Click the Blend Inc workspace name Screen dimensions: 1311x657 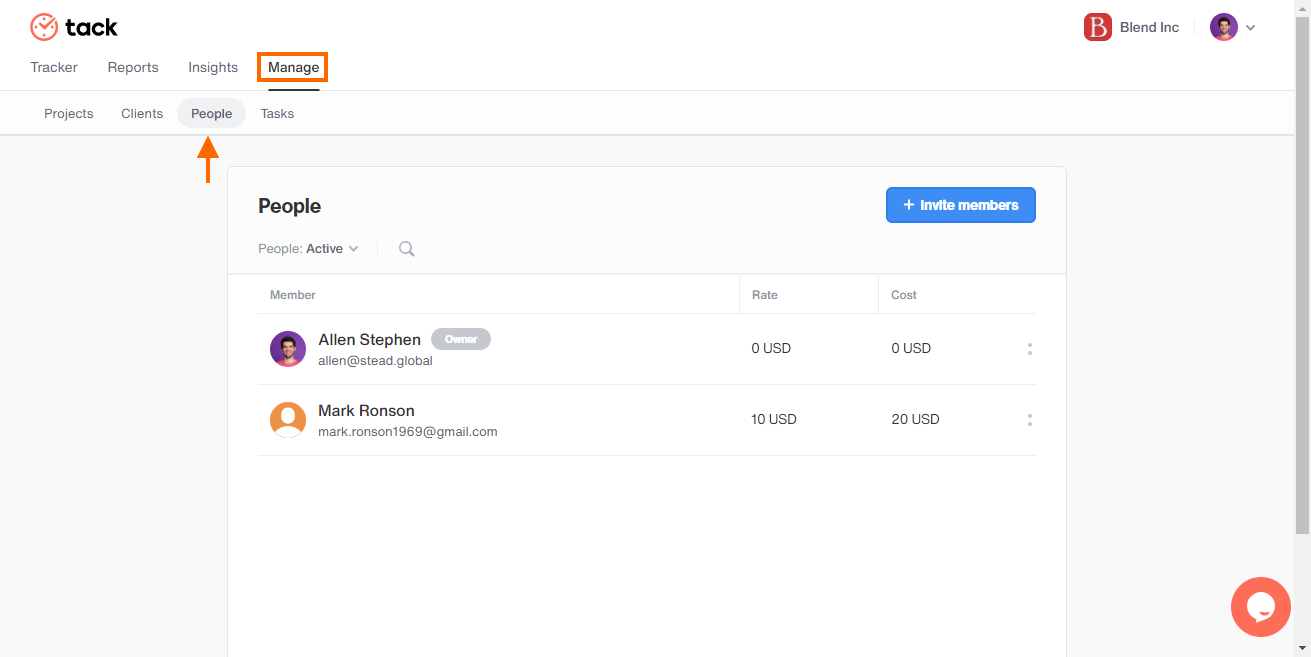point(1149,28)
